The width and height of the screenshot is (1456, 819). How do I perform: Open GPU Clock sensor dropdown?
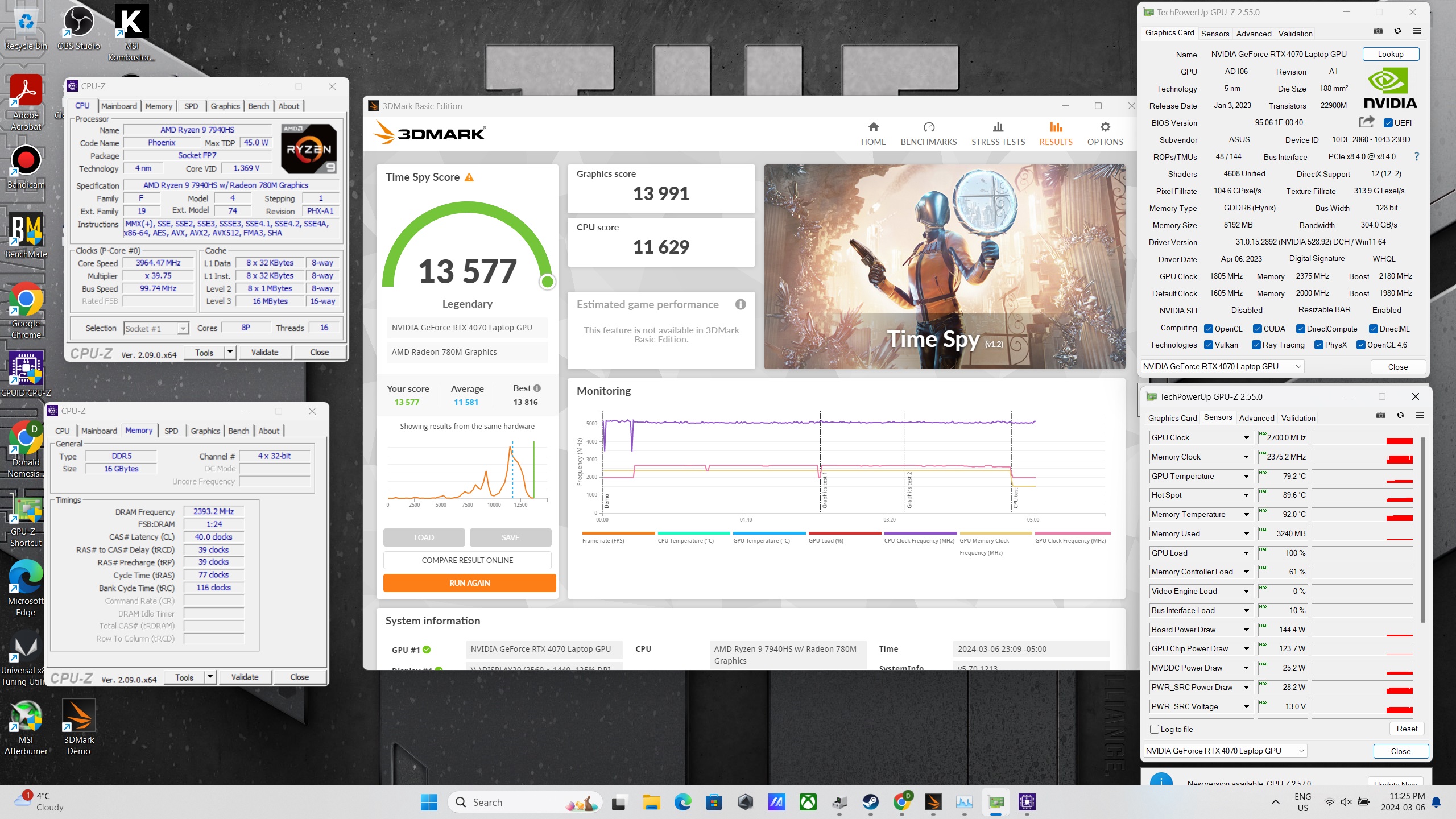[x=1246, y=437]
